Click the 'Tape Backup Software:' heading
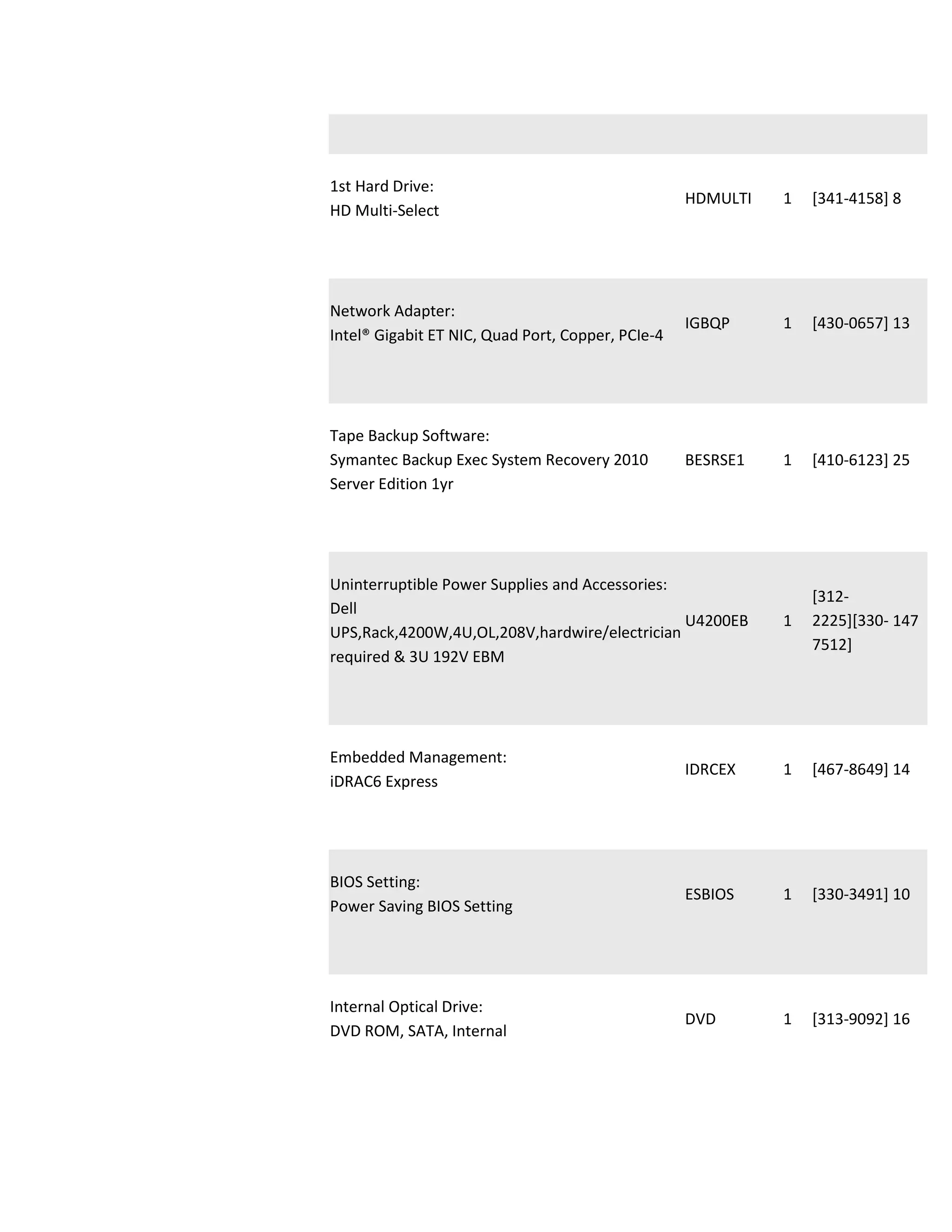This screenshot has width=952, height=1232. pos(410,436)
